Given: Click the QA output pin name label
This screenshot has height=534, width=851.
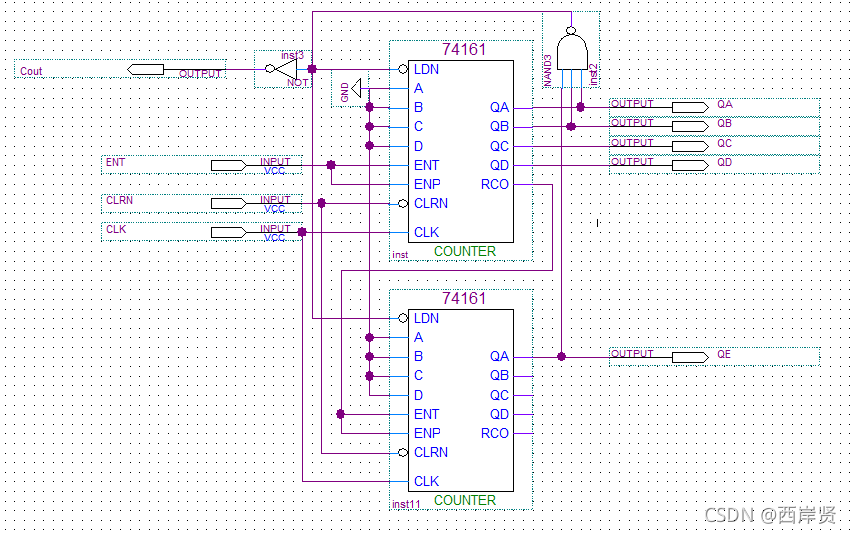Looking at the screenshot, I should pos(725,104).
